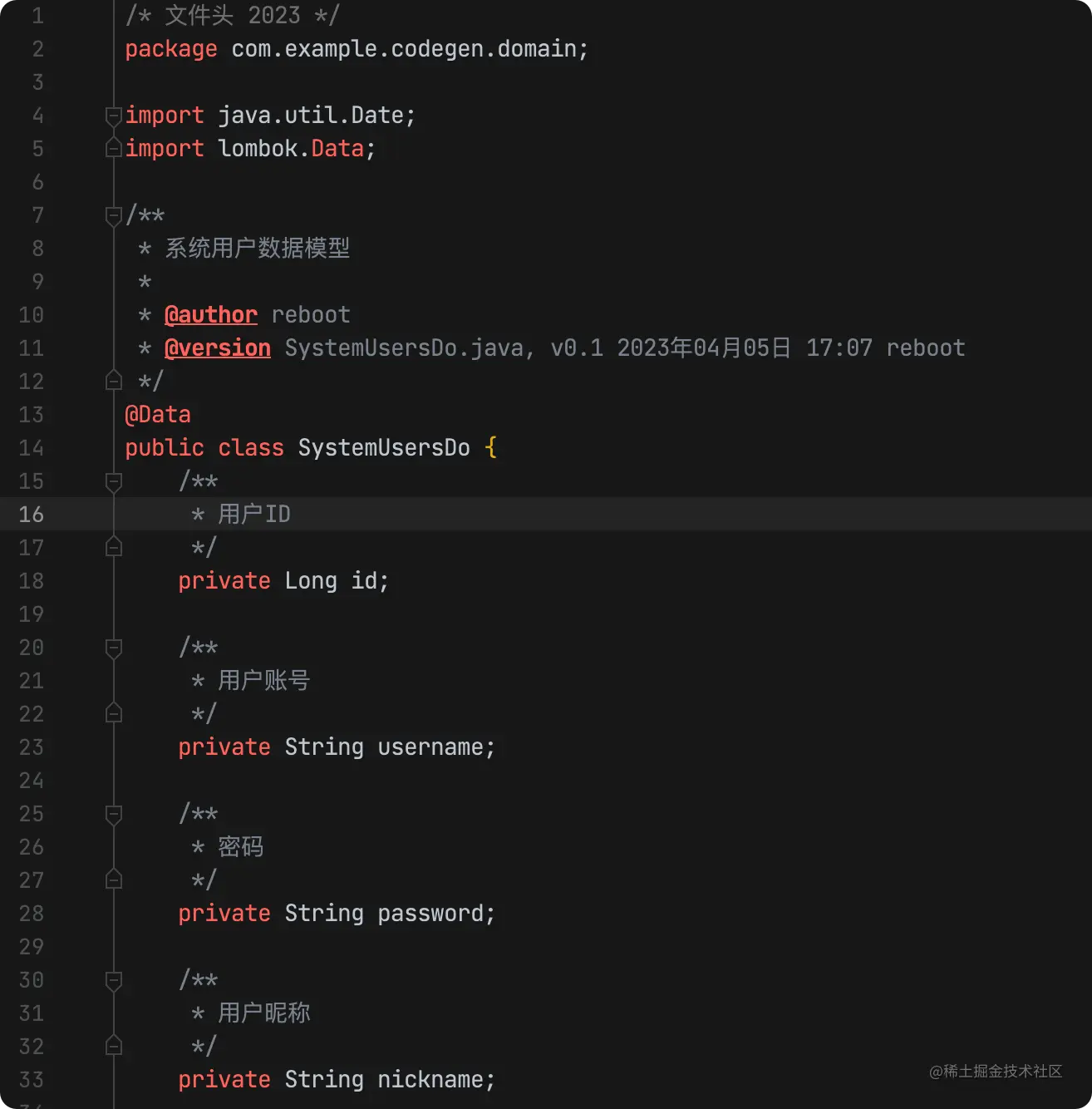
Task: Collapse the 用户账号 comment fold on line 20
Action: 114,648
